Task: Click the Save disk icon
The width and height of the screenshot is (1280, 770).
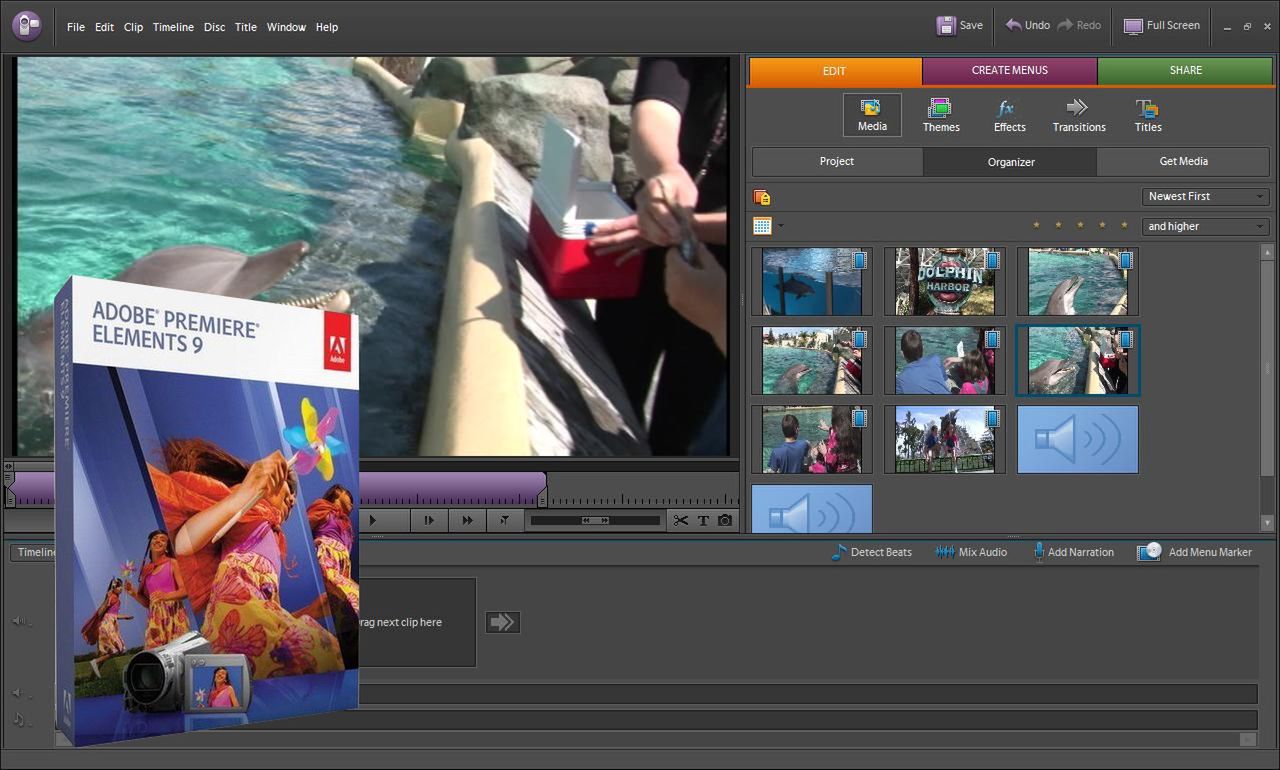Action: [945, 26]
